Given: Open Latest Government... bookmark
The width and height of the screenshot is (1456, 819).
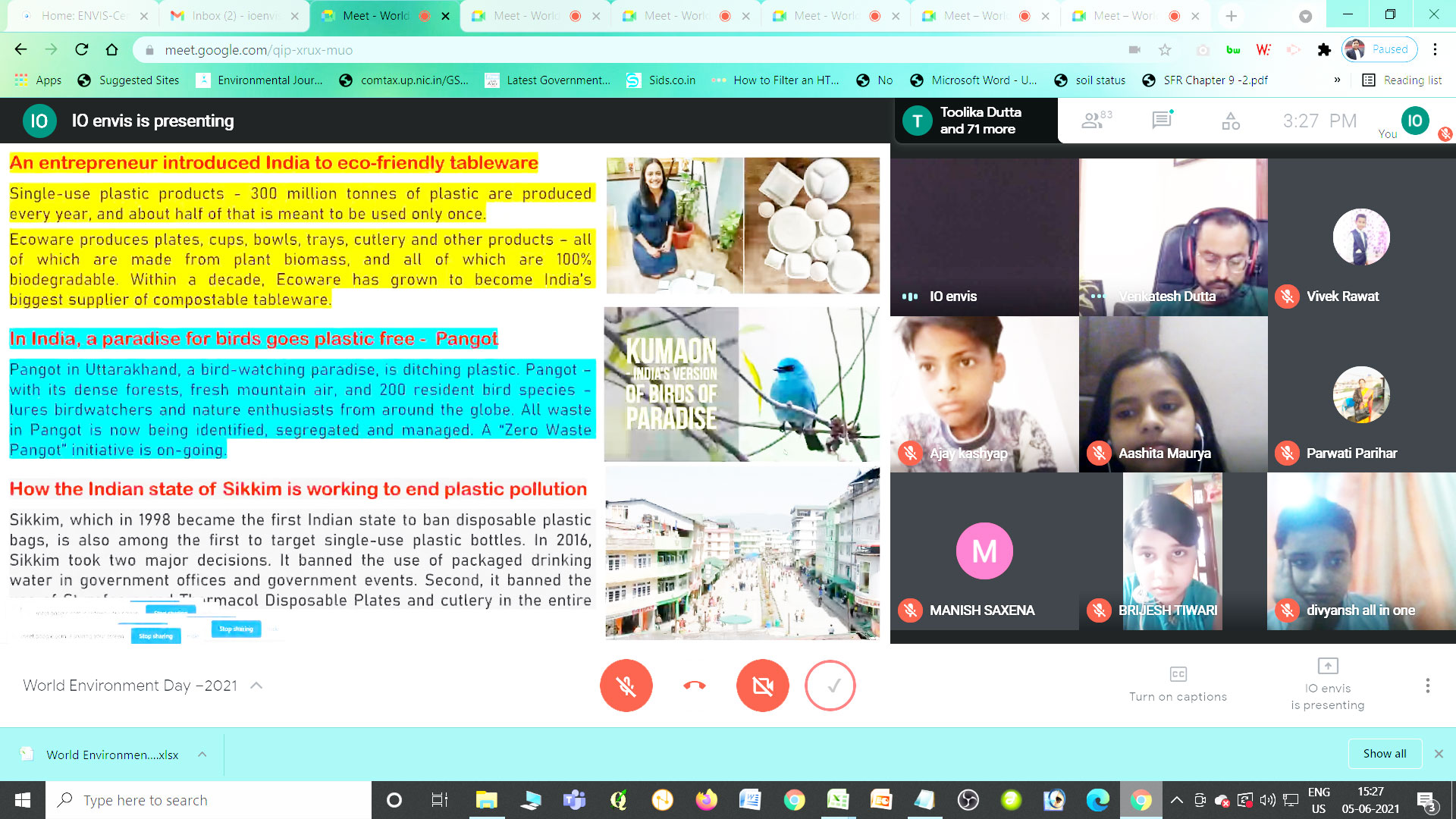Looking at the screenshot, I should [x=548, y=80].
